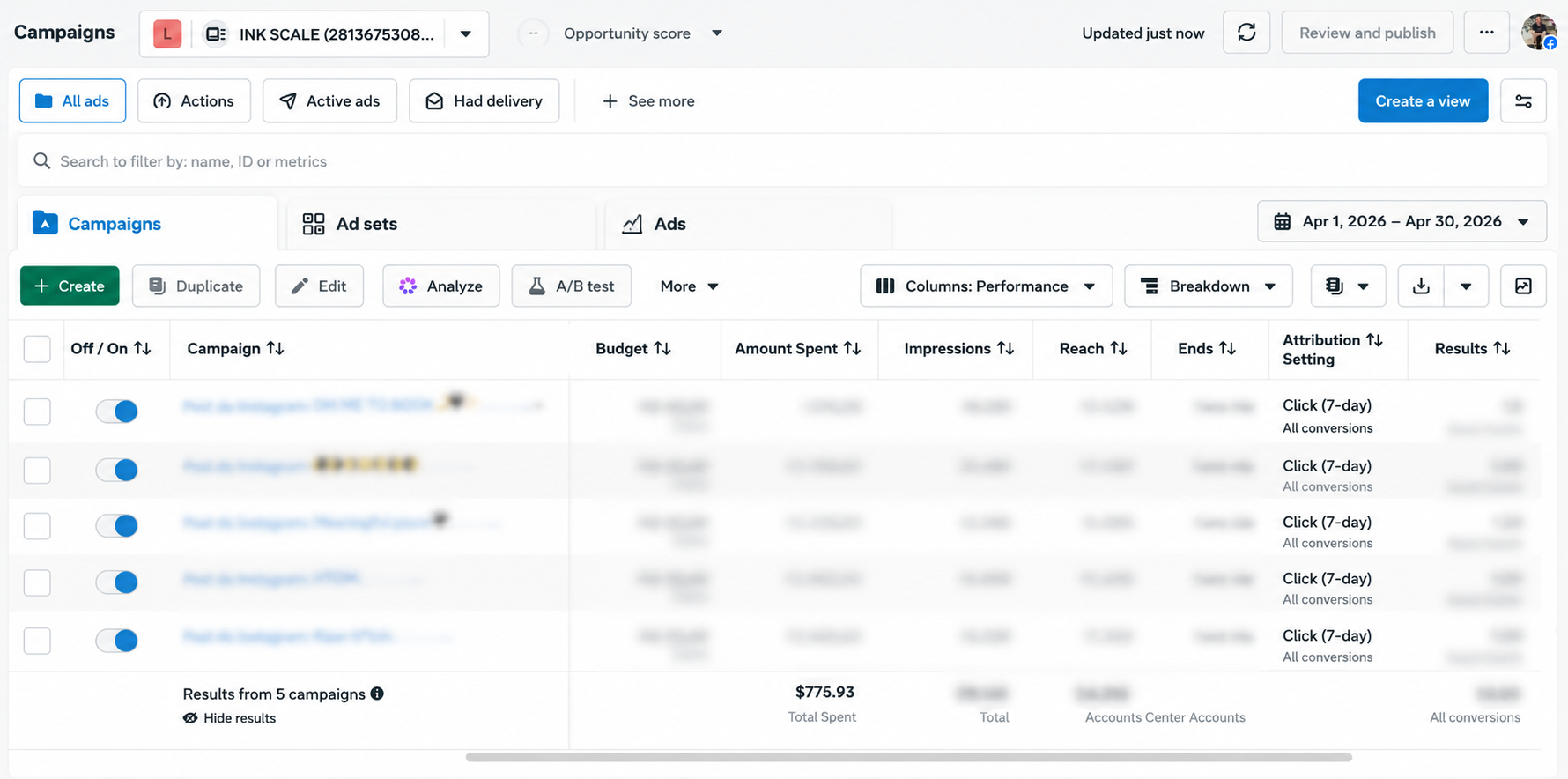
Task: Open the reports icon dropdown
Action: click(1348, 286)
